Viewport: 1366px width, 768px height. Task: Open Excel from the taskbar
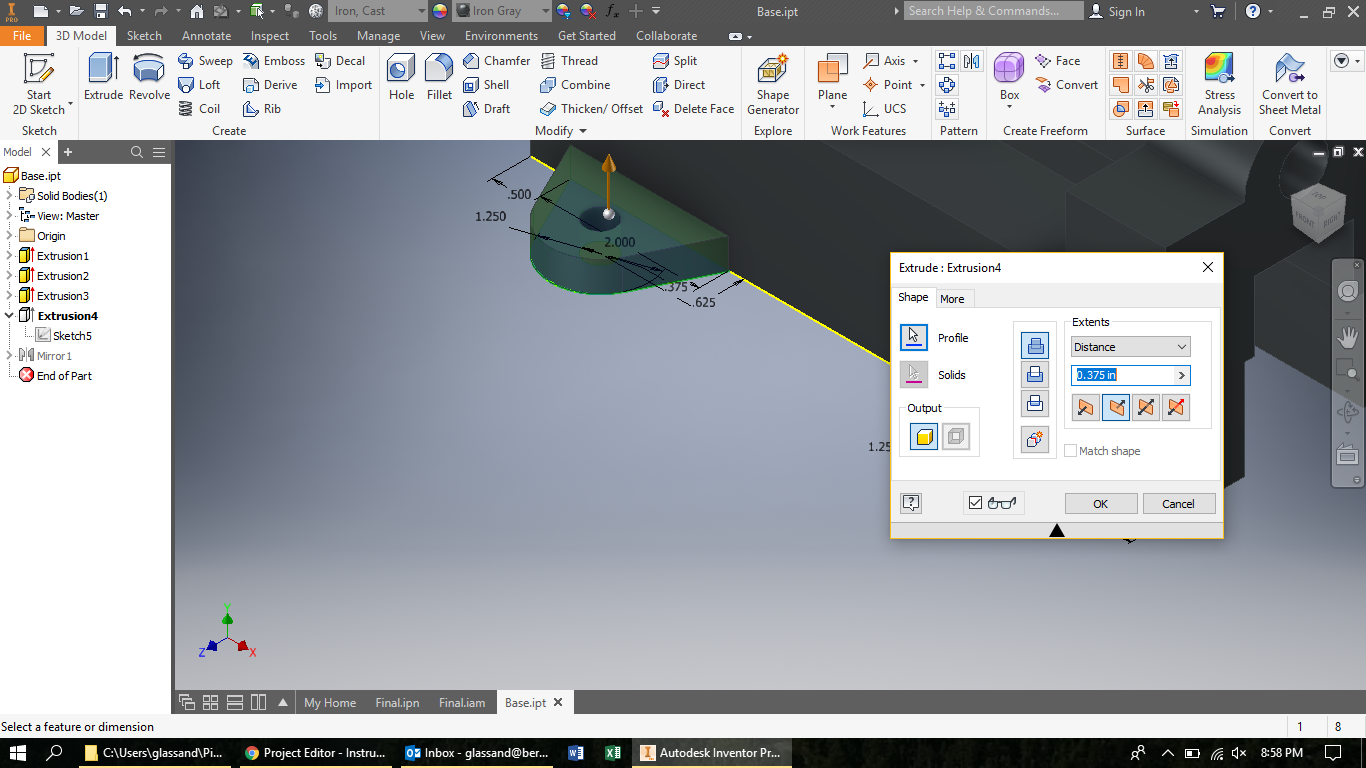613,753
